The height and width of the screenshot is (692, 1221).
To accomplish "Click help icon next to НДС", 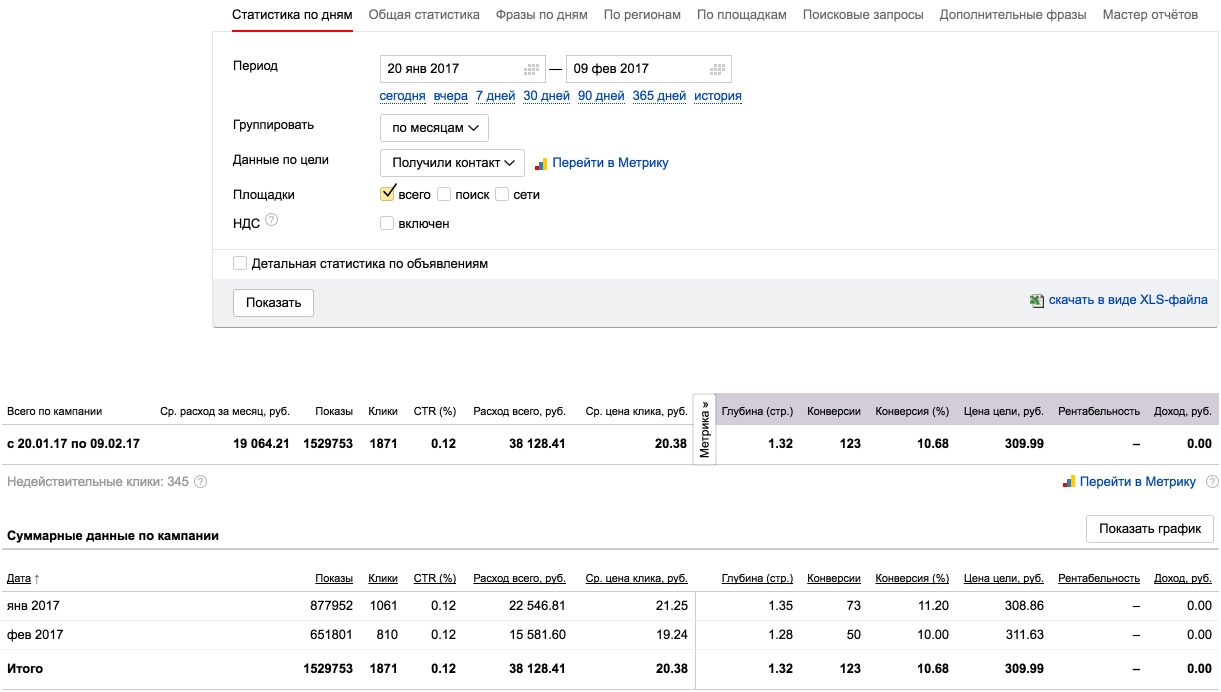I will [271, 221].
